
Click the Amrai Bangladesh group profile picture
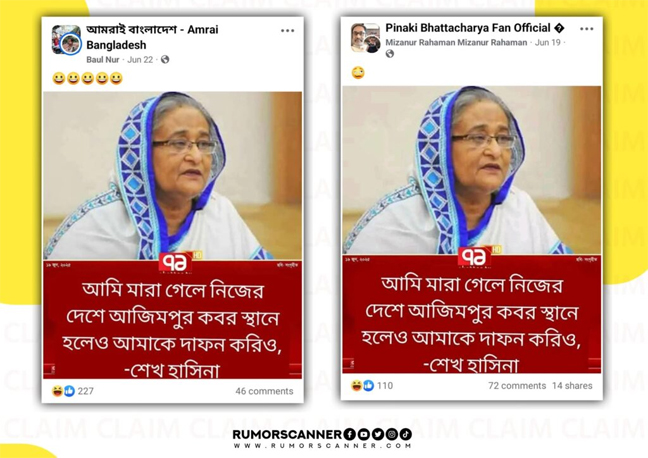[66, 40]
